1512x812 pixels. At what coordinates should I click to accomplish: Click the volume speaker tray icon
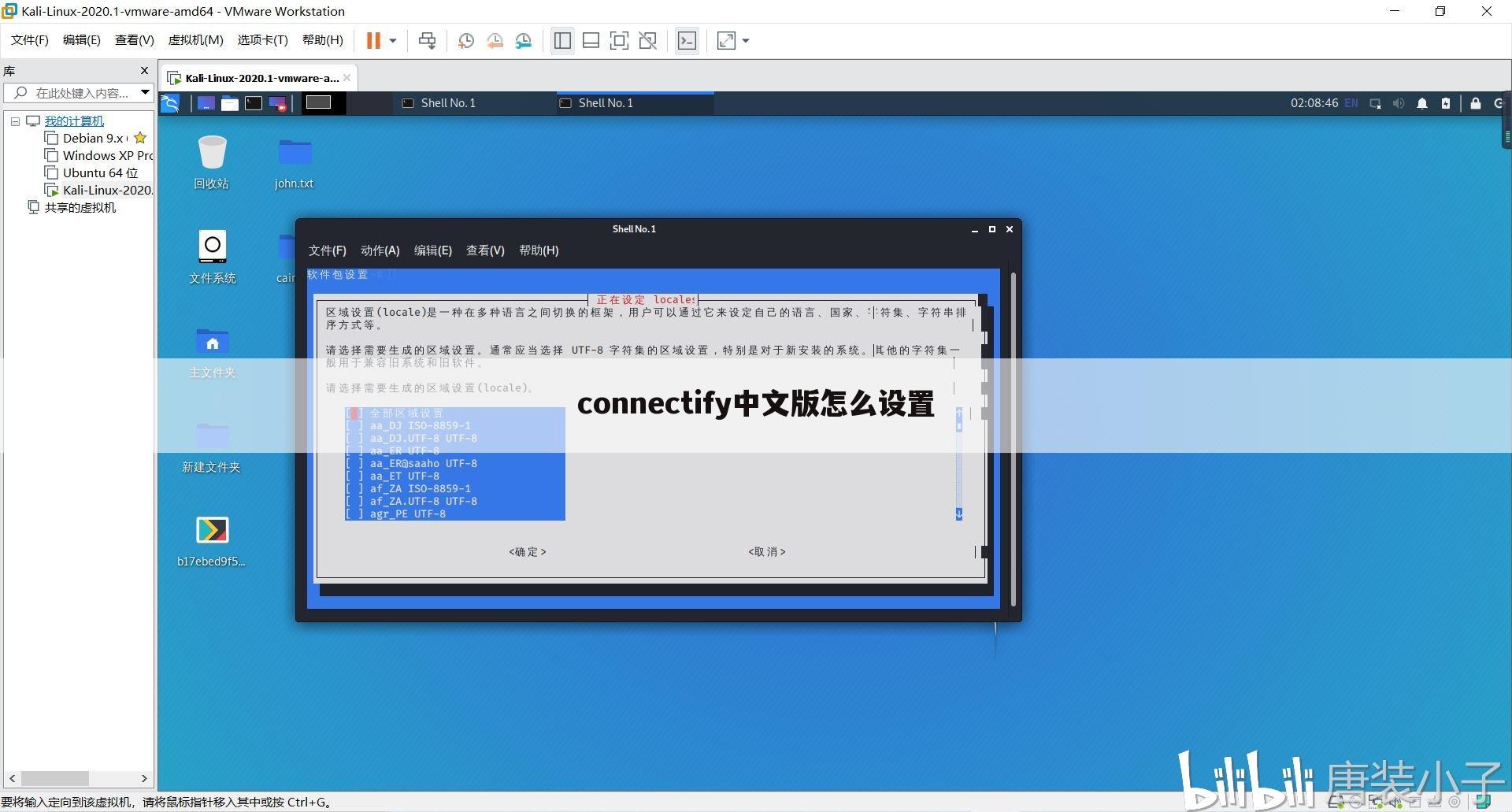coord(1399,103)
